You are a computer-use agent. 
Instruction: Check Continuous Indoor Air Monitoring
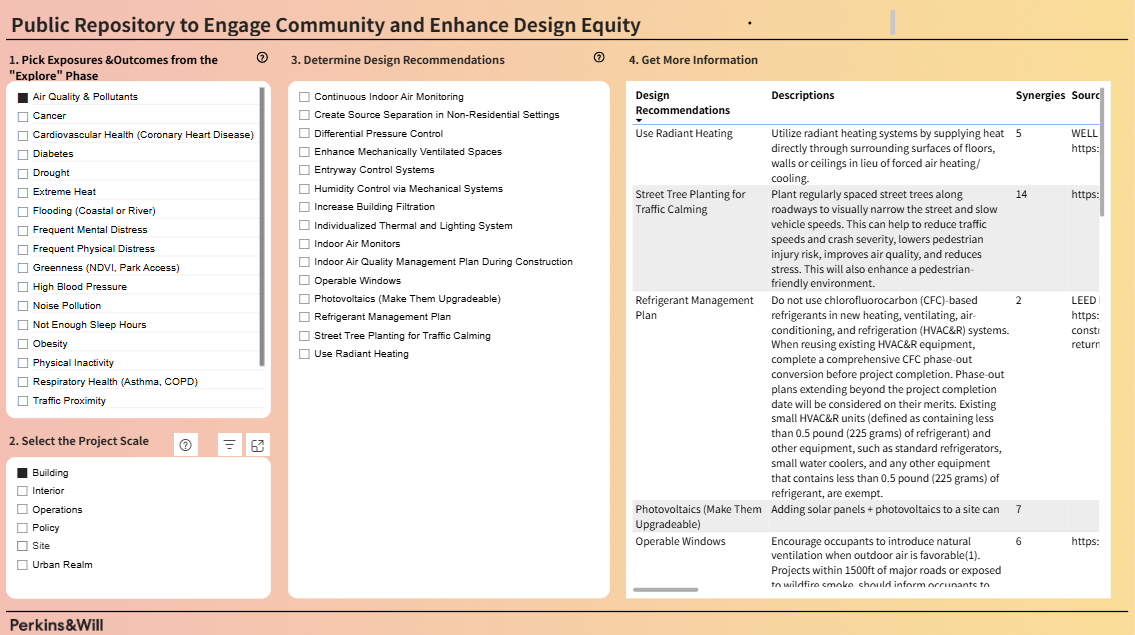pos(305,97)
